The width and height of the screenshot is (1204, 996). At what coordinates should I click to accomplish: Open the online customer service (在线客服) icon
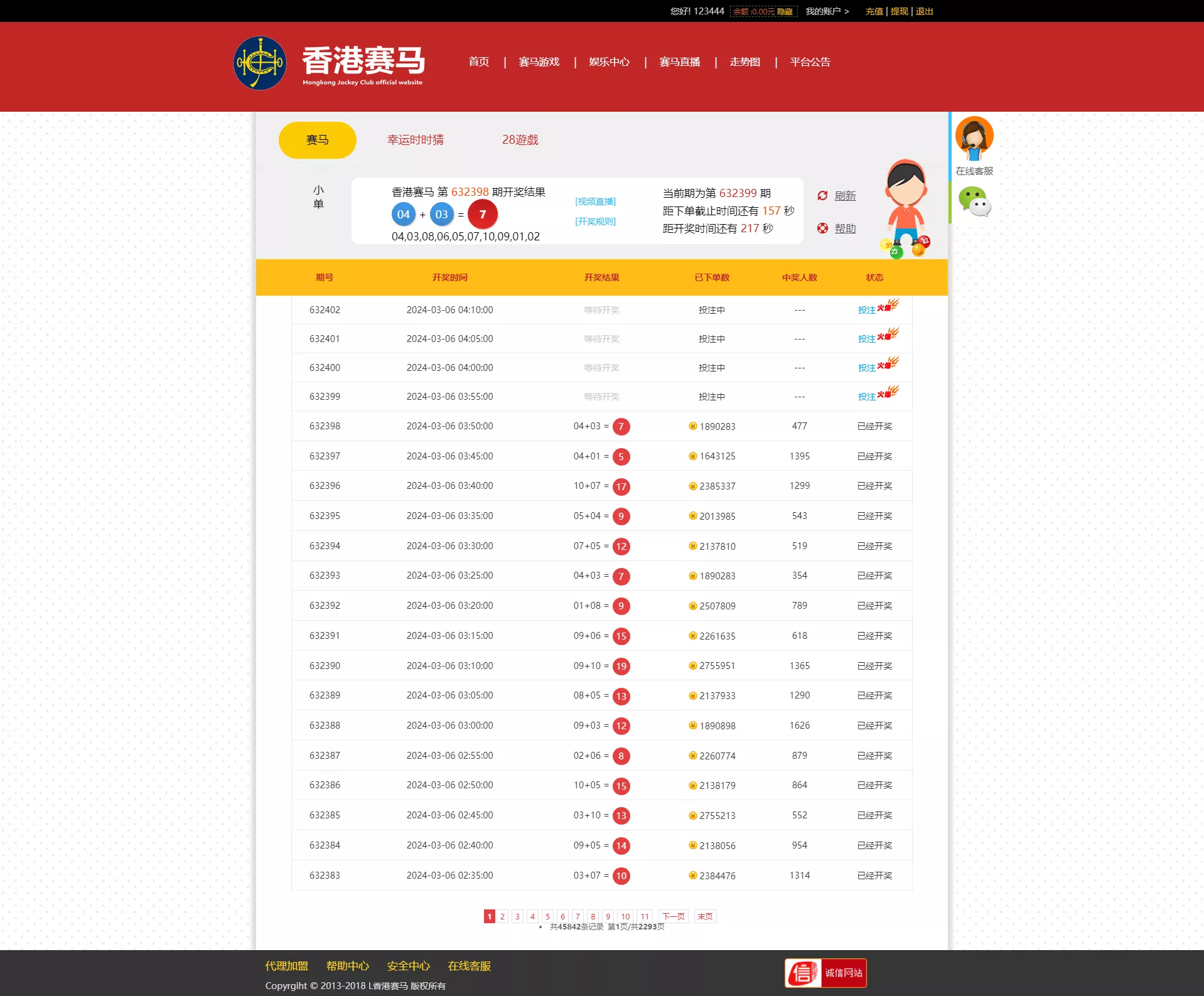[x=976, y=137]
